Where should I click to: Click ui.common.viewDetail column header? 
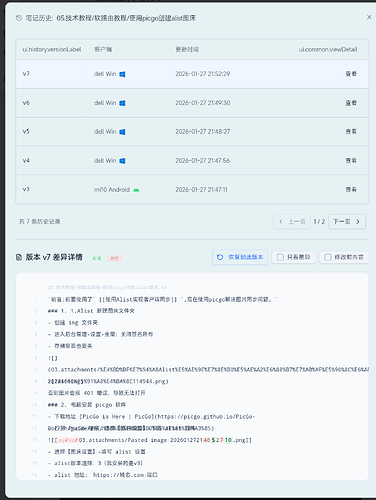[328, 49]
